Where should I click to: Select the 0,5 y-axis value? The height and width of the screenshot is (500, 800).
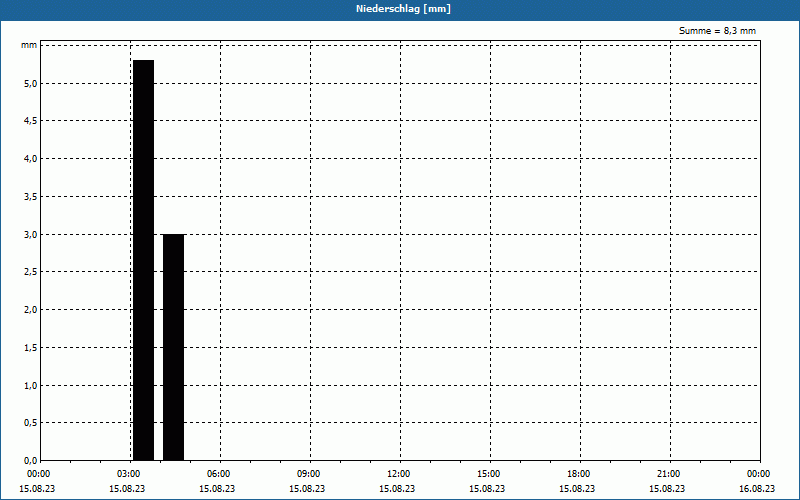click(x=31, y=422)
